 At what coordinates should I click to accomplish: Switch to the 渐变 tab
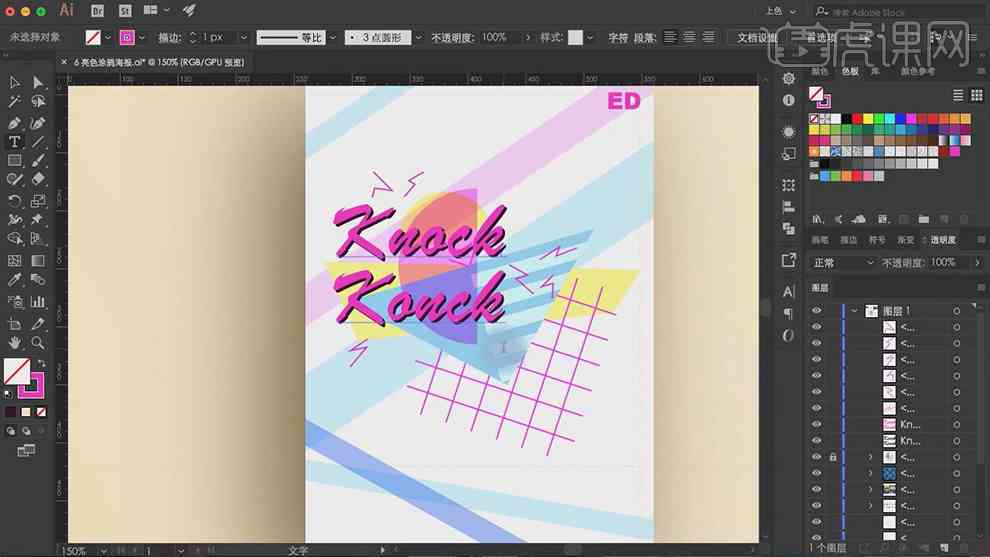905,240
